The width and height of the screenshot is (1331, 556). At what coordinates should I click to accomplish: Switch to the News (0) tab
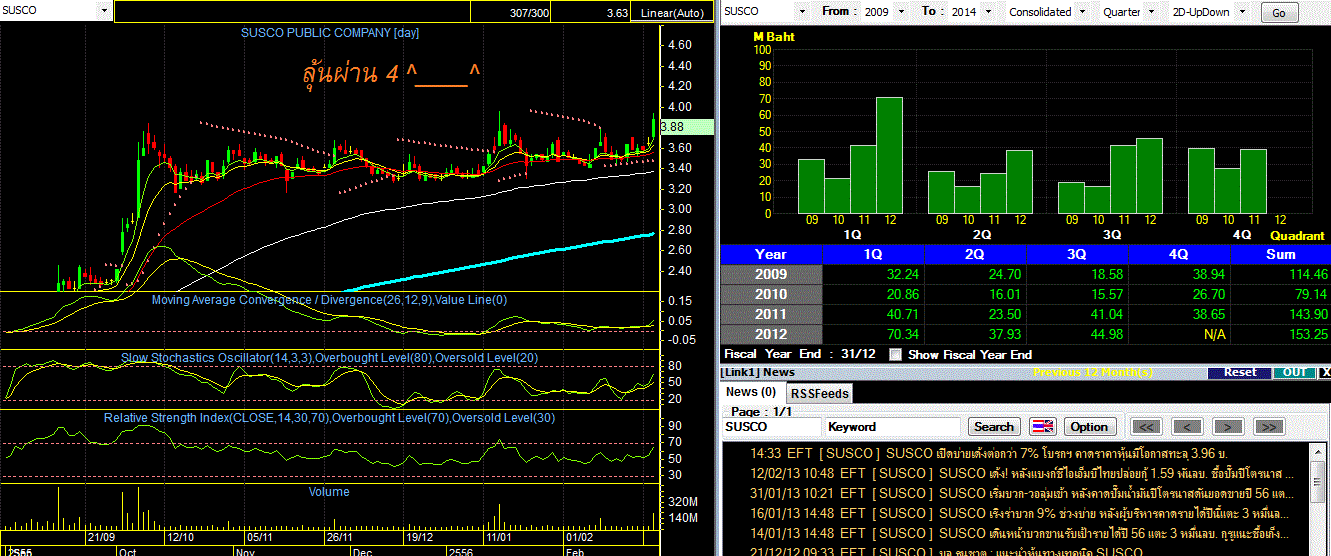pyautogui.click(x=751, y=393)
